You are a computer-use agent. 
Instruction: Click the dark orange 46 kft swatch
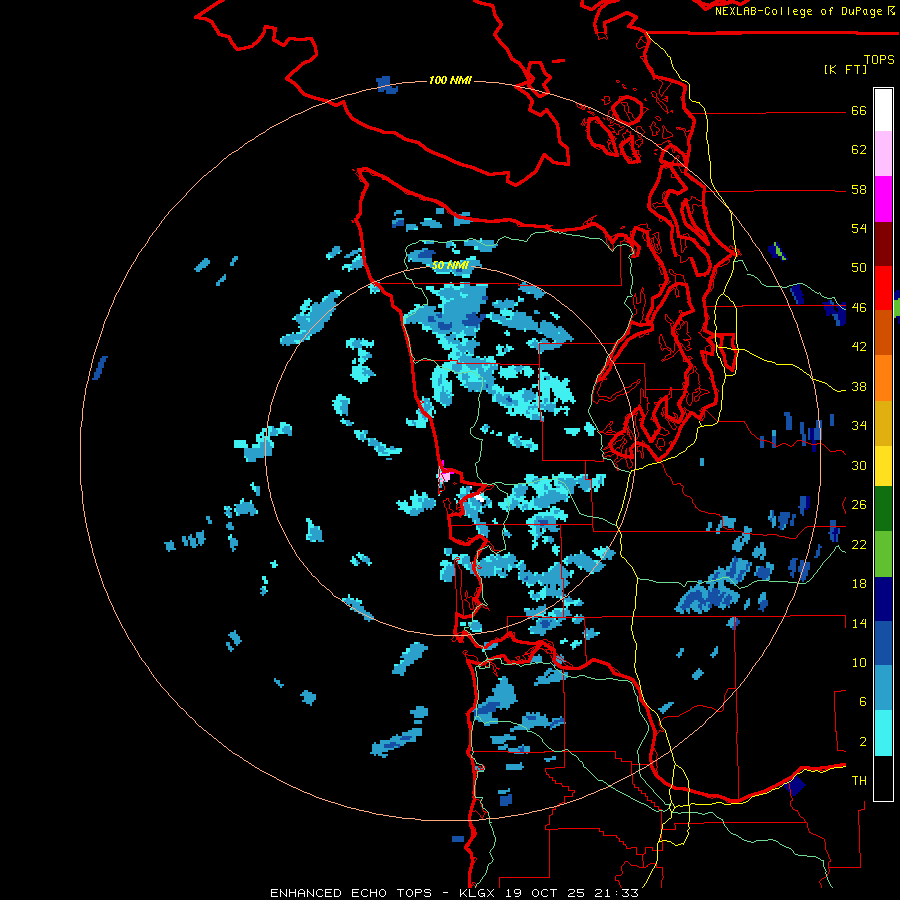pos(883,333)
